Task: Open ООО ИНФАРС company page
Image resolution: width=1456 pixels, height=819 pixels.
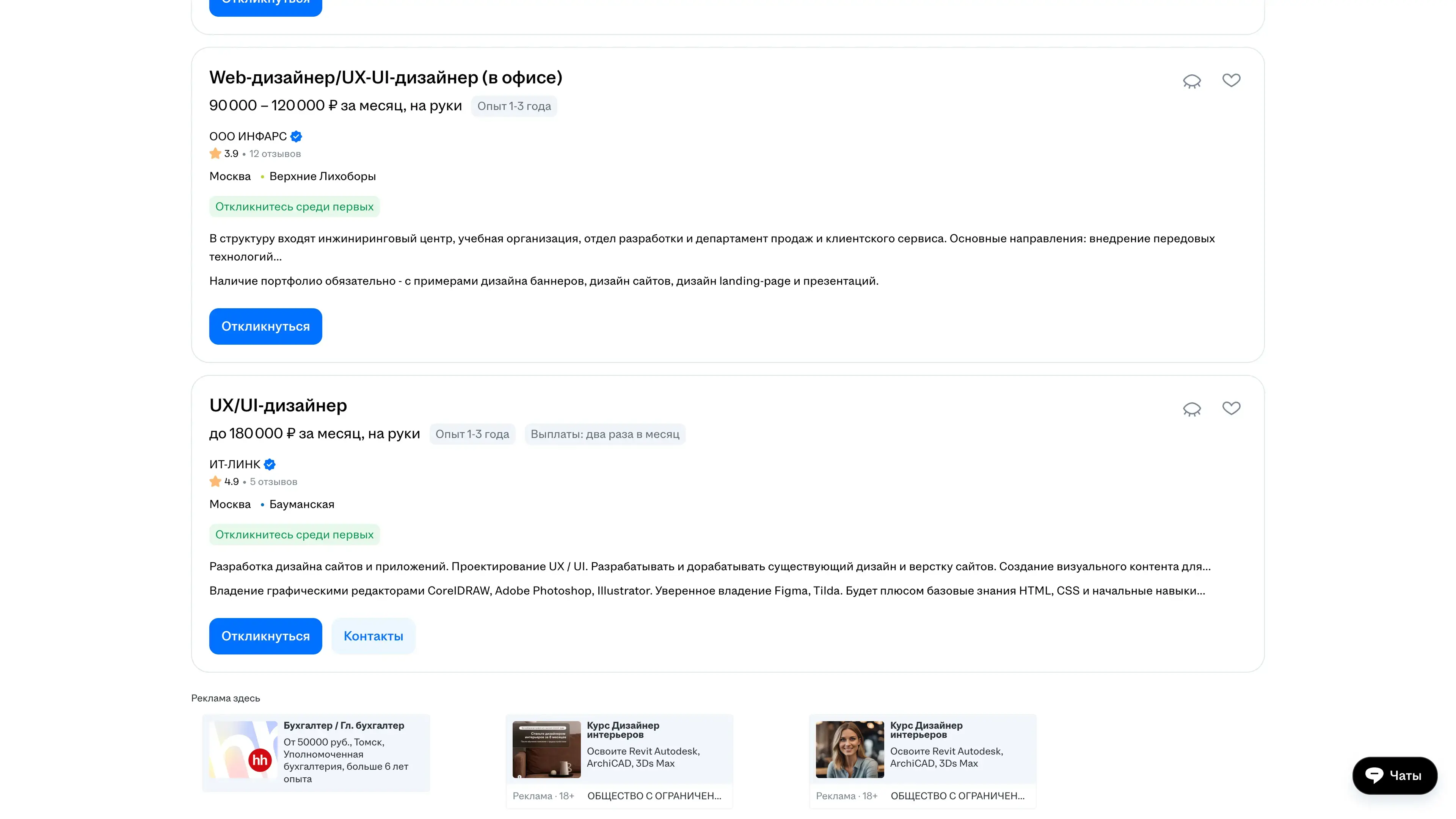Action: 248,136
